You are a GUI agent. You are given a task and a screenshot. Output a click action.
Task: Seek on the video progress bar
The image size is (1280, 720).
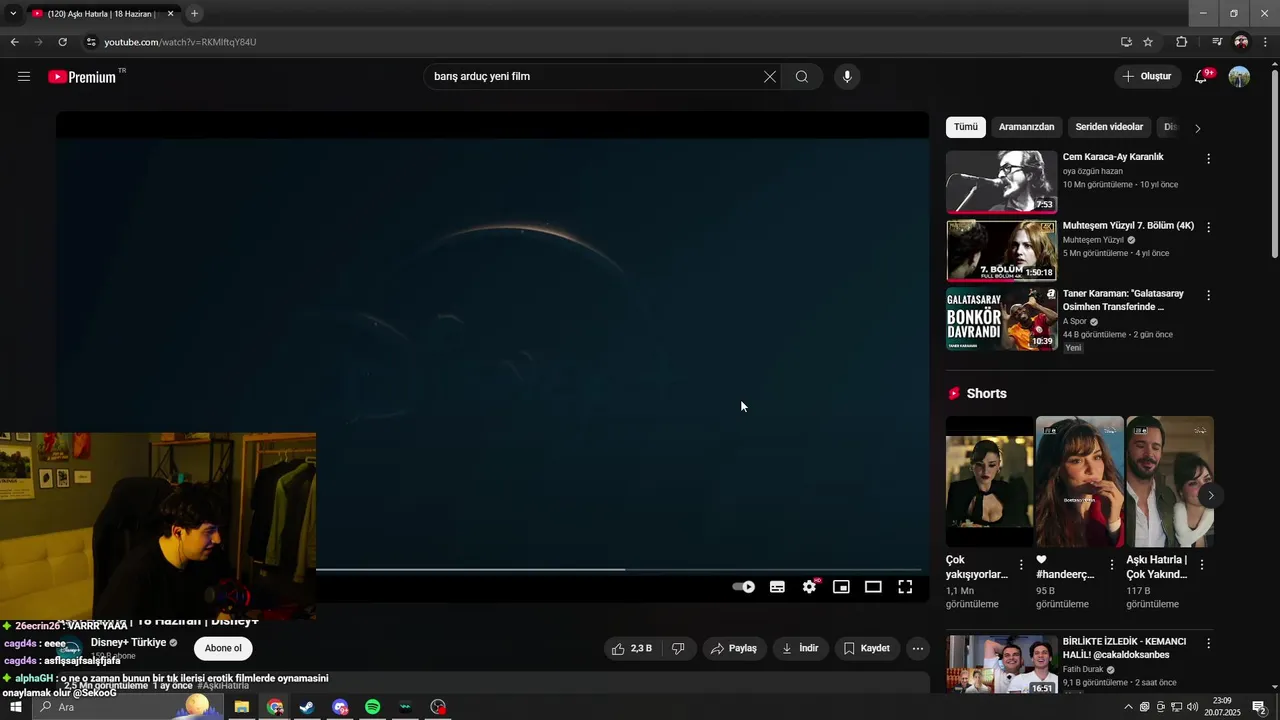click(619, 569)
